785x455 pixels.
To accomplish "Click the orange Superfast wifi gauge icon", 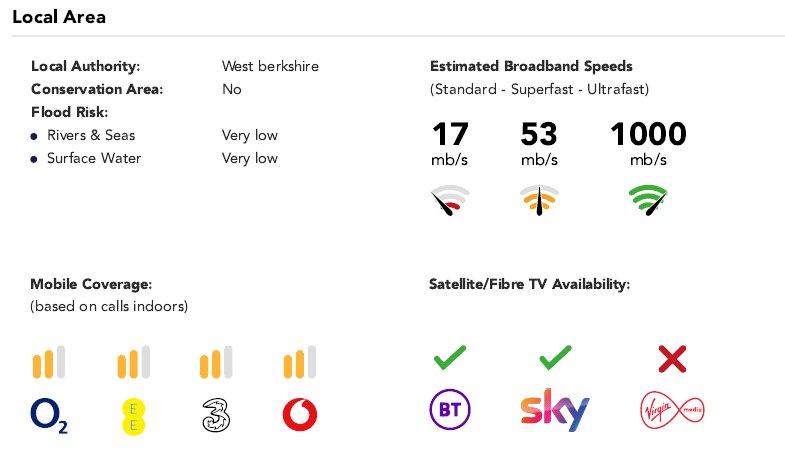I will (539, 200).
